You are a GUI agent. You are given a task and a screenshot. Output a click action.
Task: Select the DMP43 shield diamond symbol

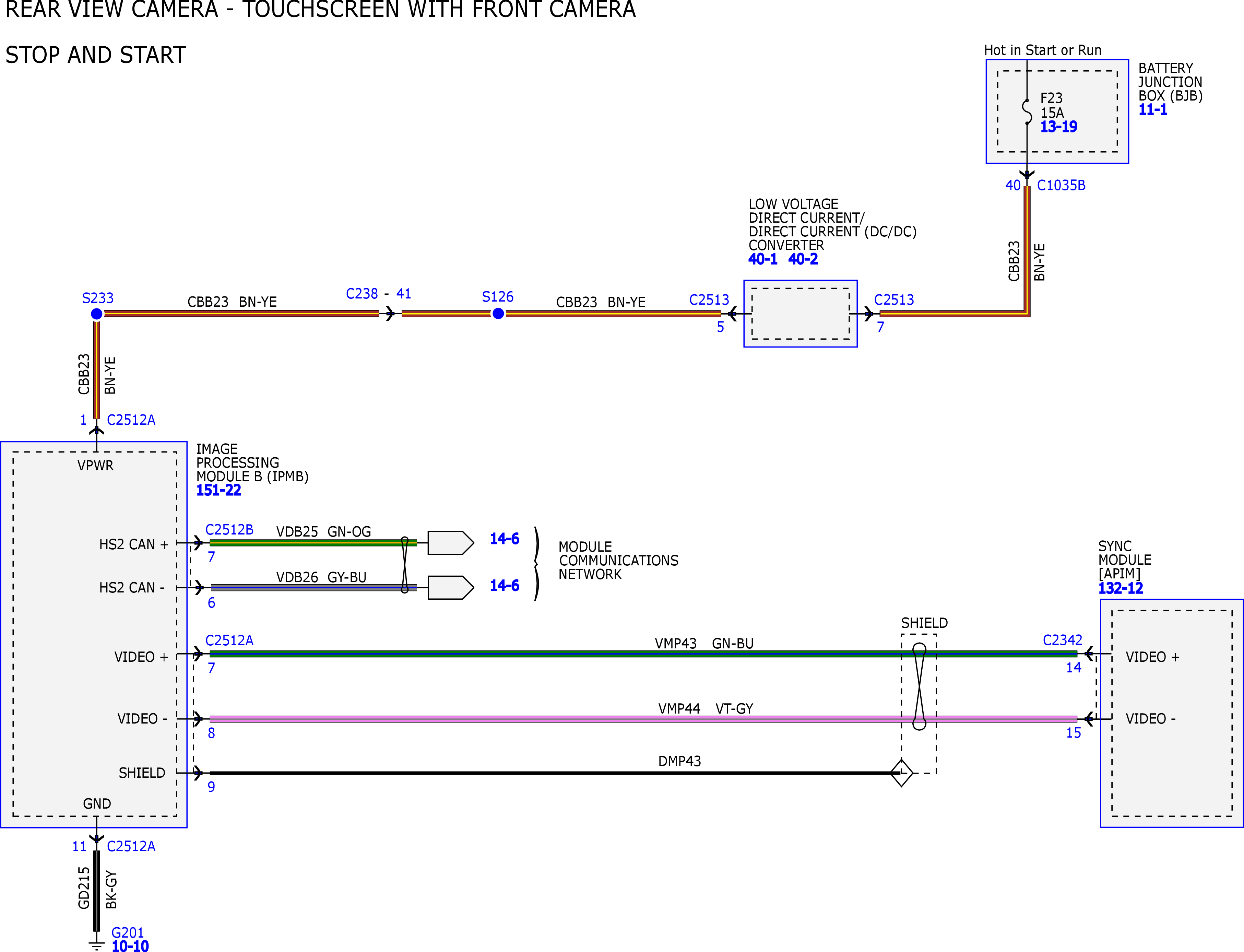(901, 773)
